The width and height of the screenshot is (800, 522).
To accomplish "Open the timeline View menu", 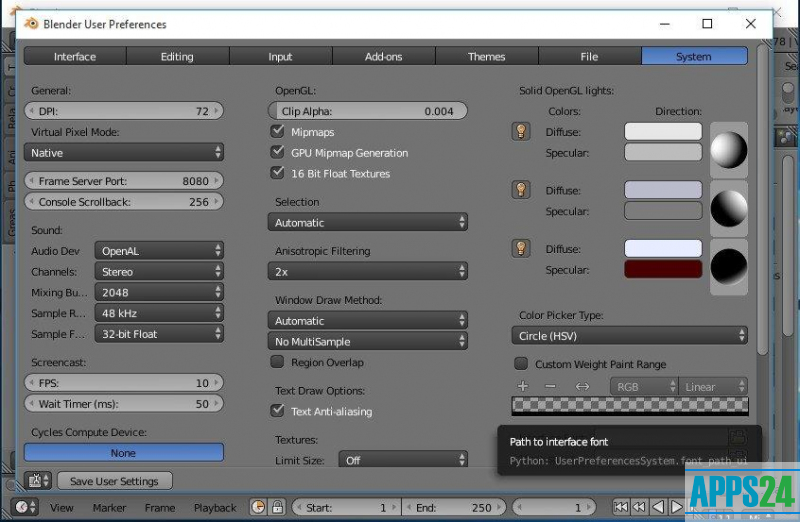I will [62, 507].
